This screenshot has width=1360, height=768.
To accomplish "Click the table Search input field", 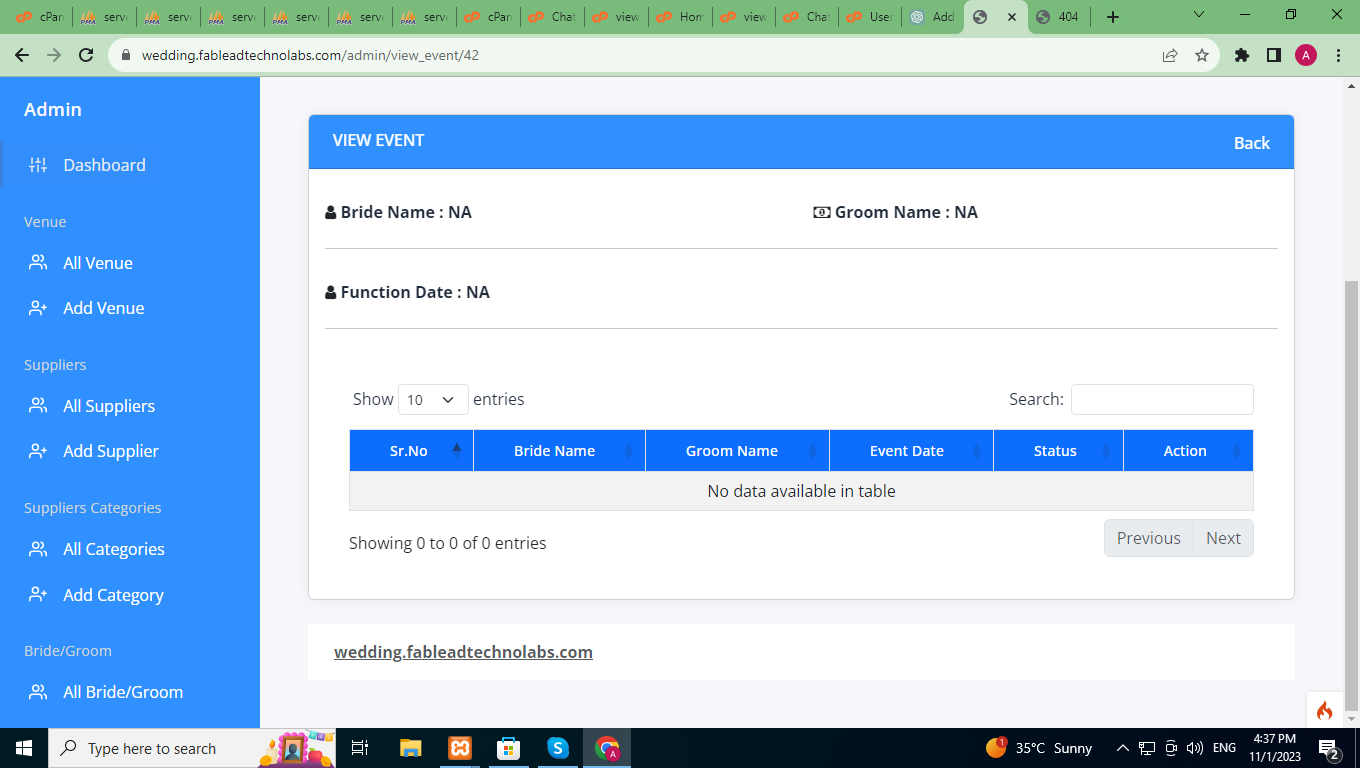I will pos(1161,399).
